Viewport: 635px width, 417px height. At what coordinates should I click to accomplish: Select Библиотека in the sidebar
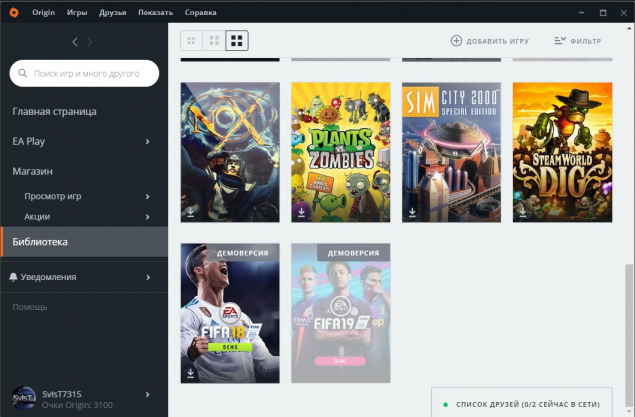(84, 242)
